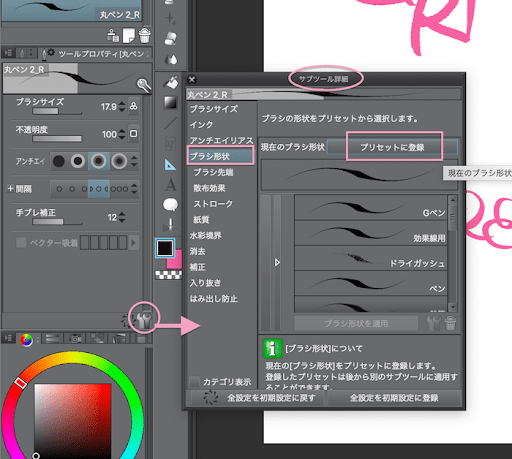Expand the 間隔 plus options
This screenshot has height=459, width=512.
pos(10,189)
